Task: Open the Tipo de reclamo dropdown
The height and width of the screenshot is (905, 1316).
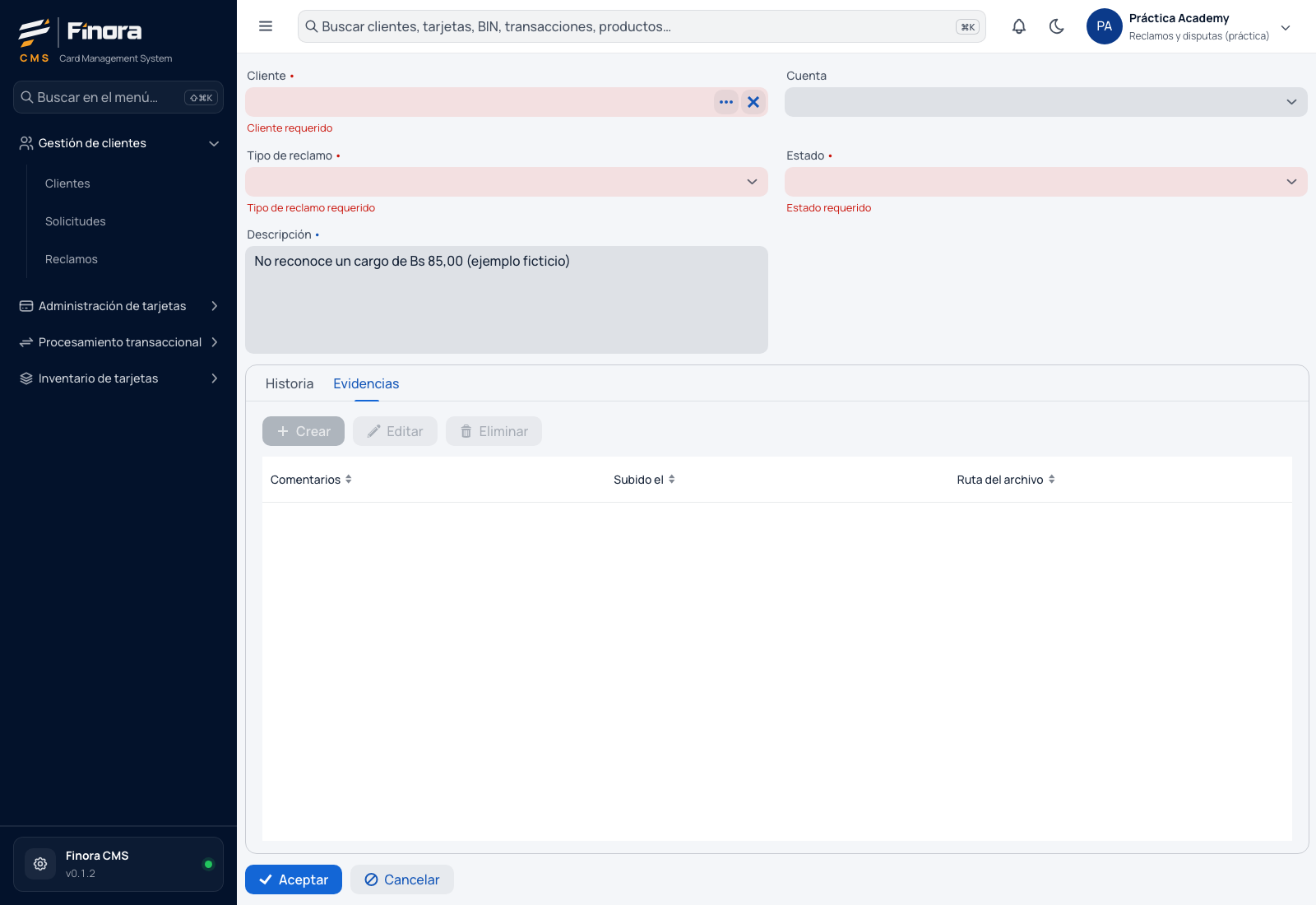Action: pos(507,182)
